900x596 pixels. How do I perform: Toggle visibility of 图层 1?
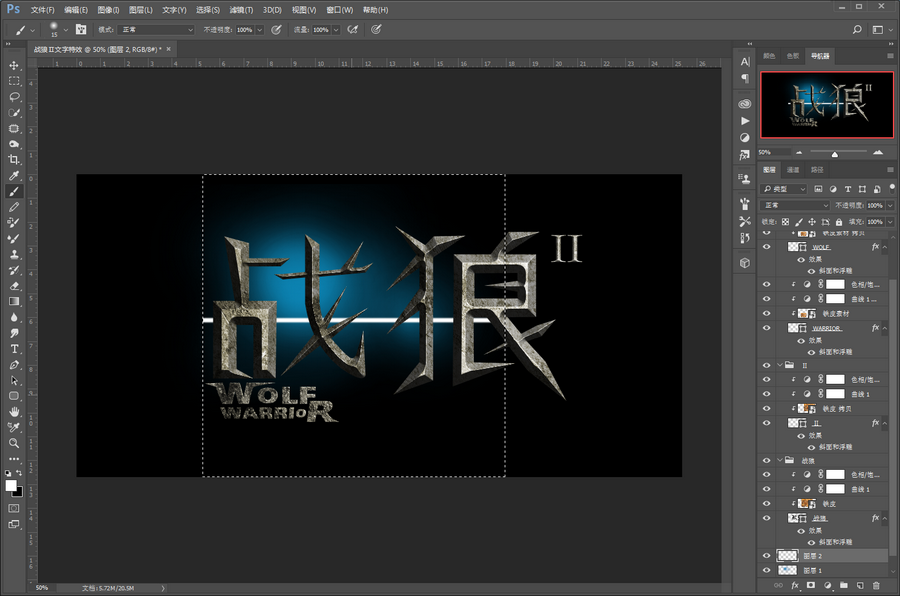tap(767, 570)
